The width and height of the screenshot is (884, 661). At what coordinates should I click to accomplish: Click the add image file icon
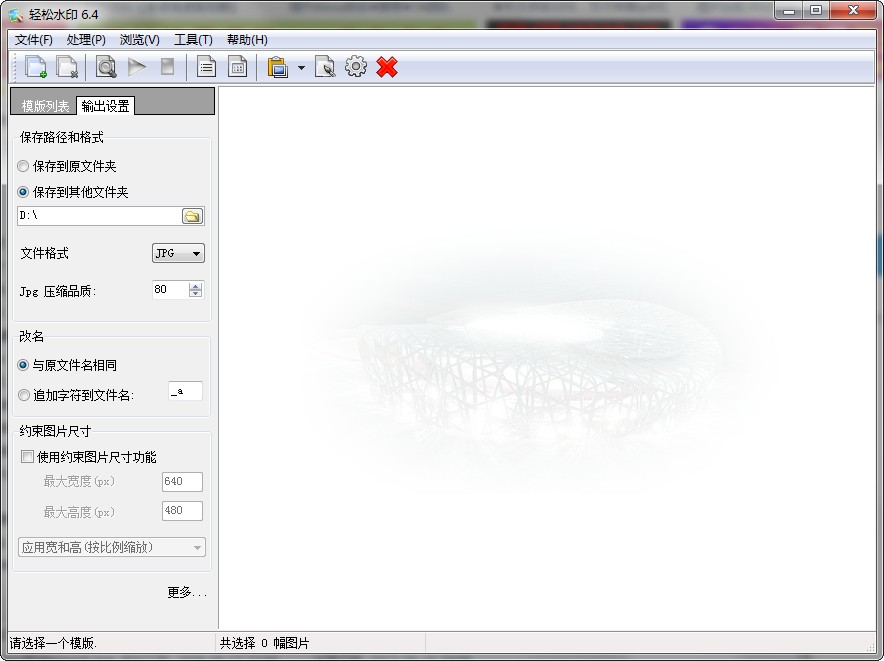point(36,67)
